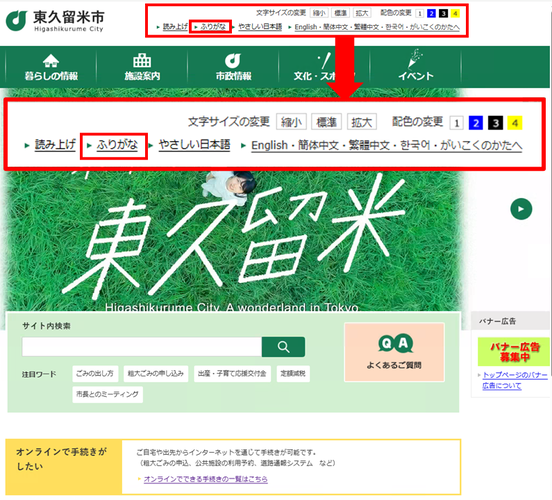This screenshot has width=552, height=500.
Task: Click the バナー広告募集中 banner
Action: pos(514,352)
